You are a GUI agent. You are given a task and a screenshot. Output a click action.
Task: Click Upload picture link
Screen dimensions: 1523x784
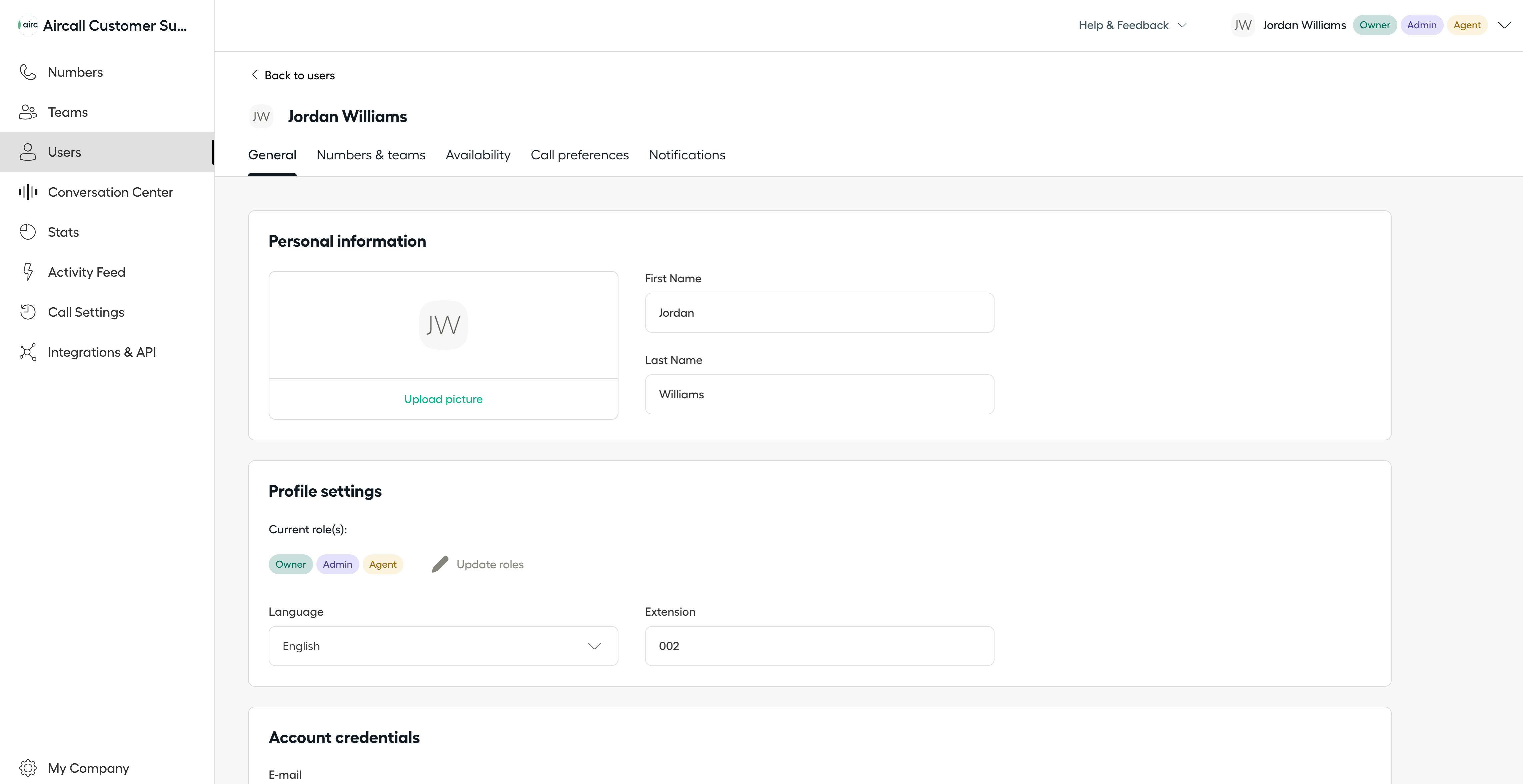pos(443,399)
